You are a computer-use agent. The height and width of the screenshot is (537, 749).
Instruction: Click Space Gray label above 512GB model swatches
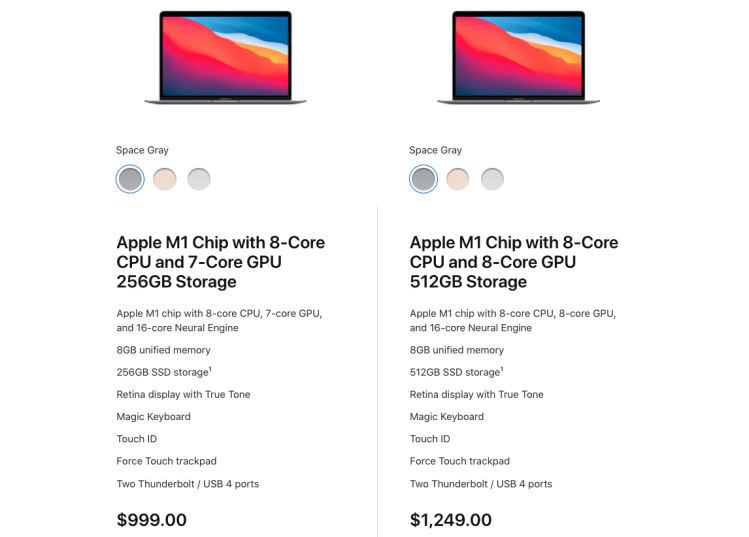[x=435, y=150]
